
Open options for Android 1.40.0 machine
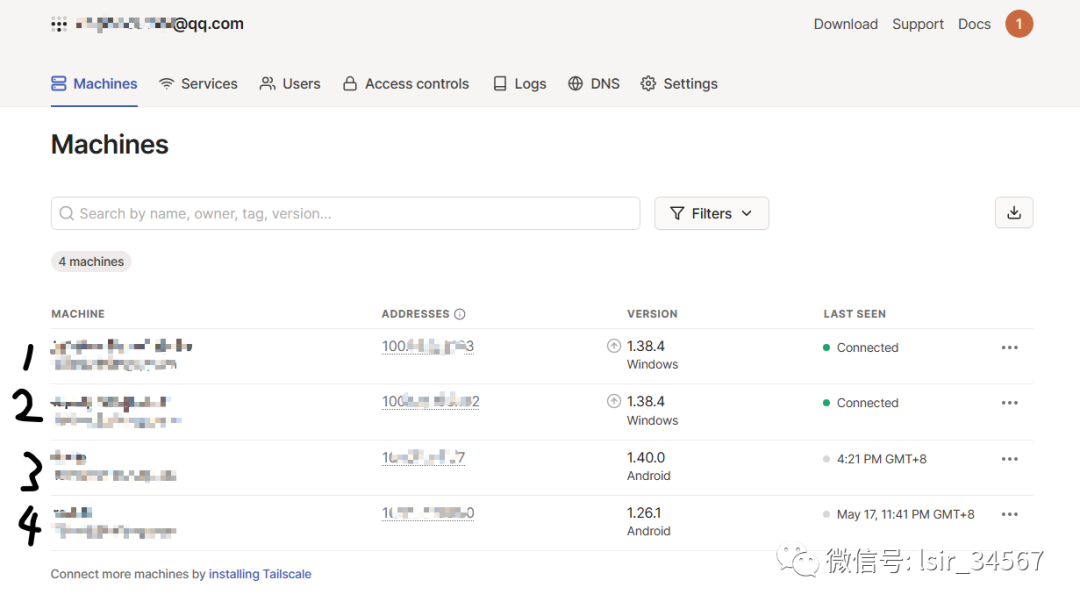click(1010, 459)
